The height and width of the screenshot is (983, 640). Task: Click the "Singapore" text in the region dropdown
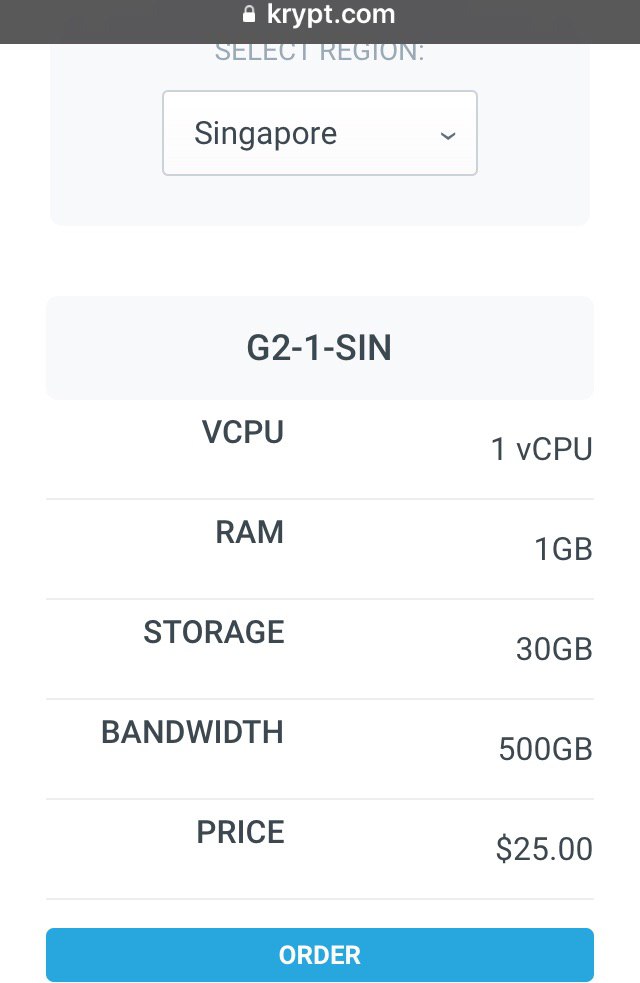(266, 133)
